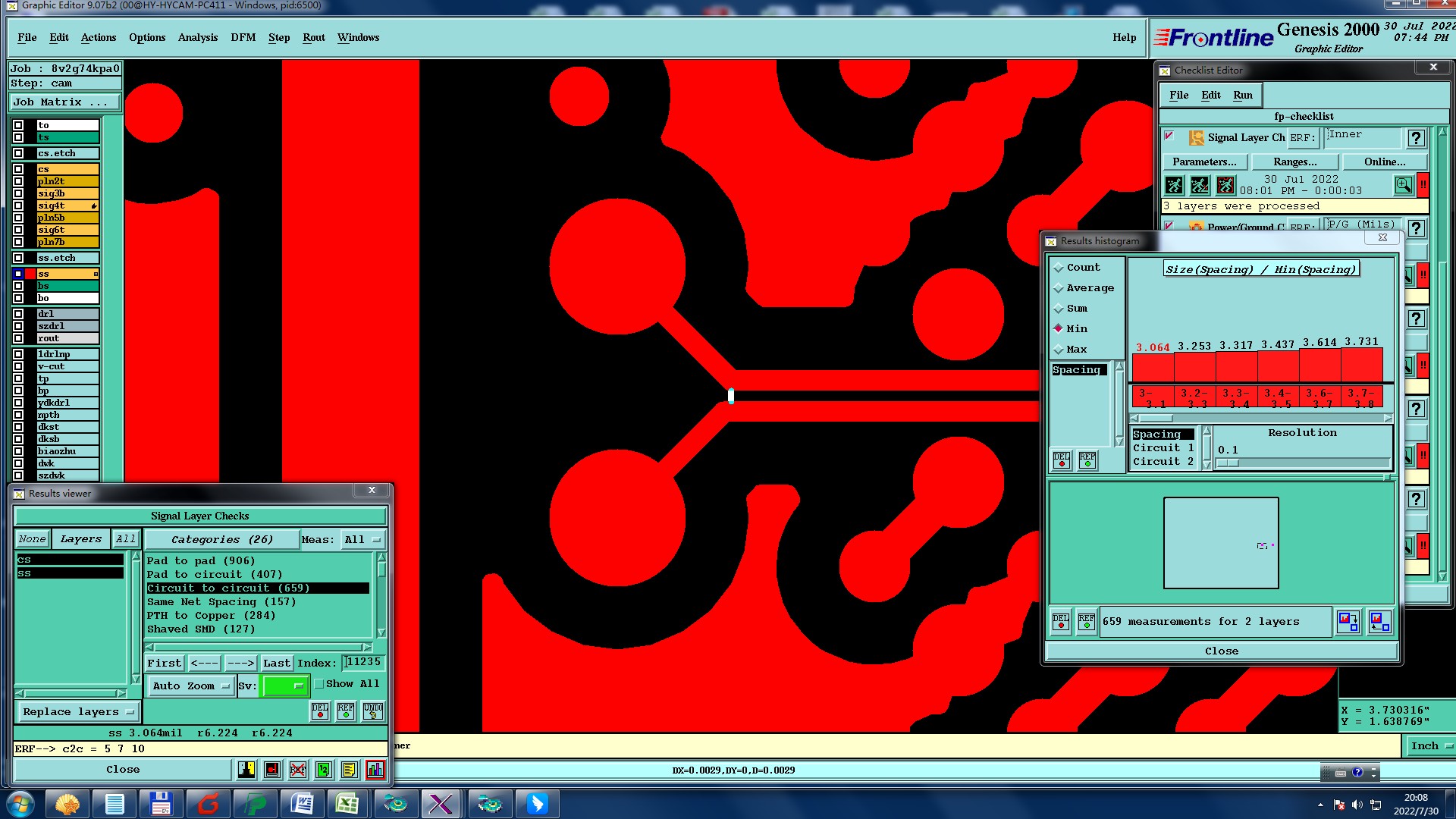The width and height of the screenshot is (1456, 819).
Task: Click the crossed-out REF icon
Action: point(298,770)
